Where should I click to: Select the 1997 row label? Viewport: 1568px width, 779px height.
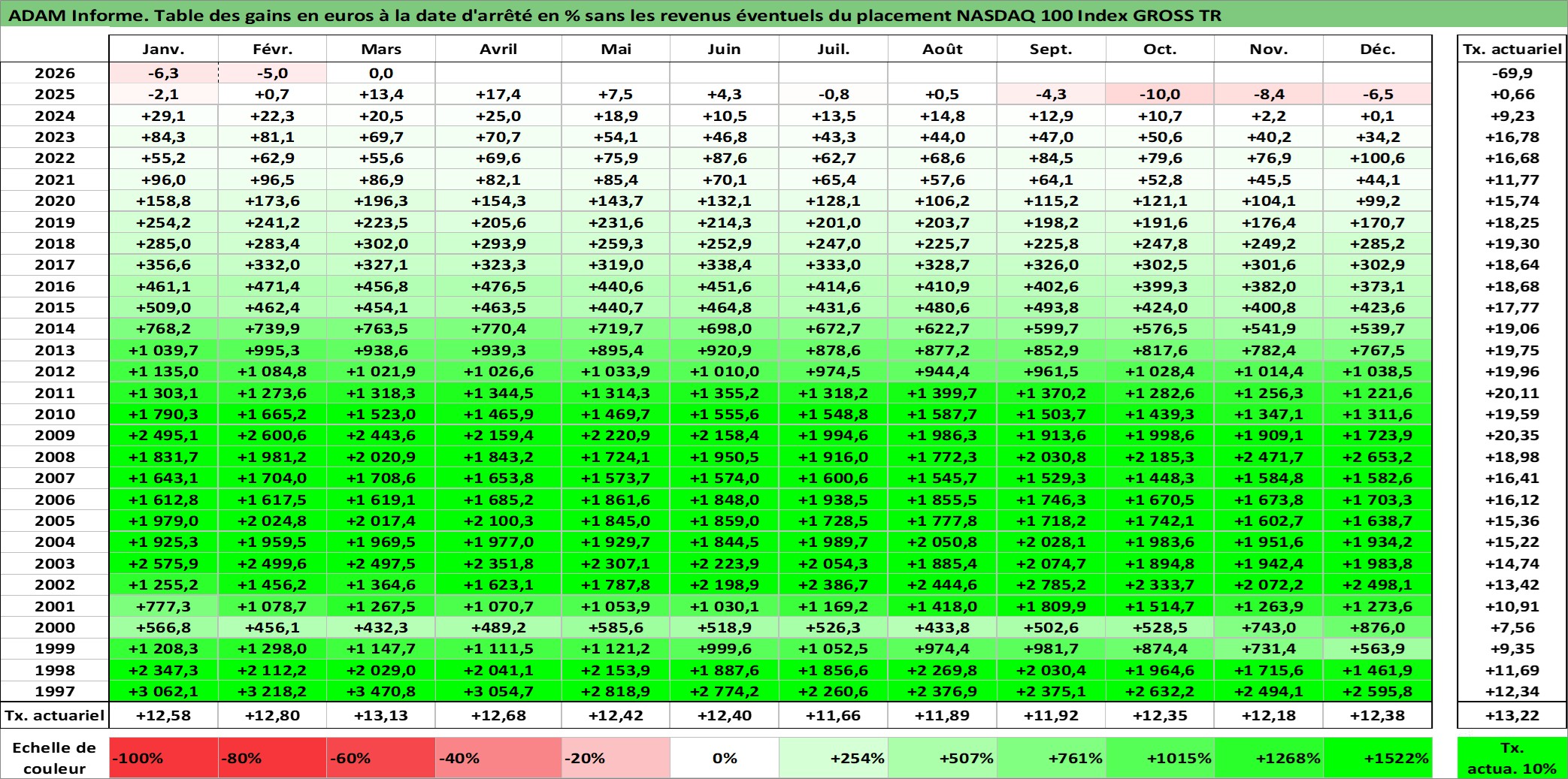point(55,691)
